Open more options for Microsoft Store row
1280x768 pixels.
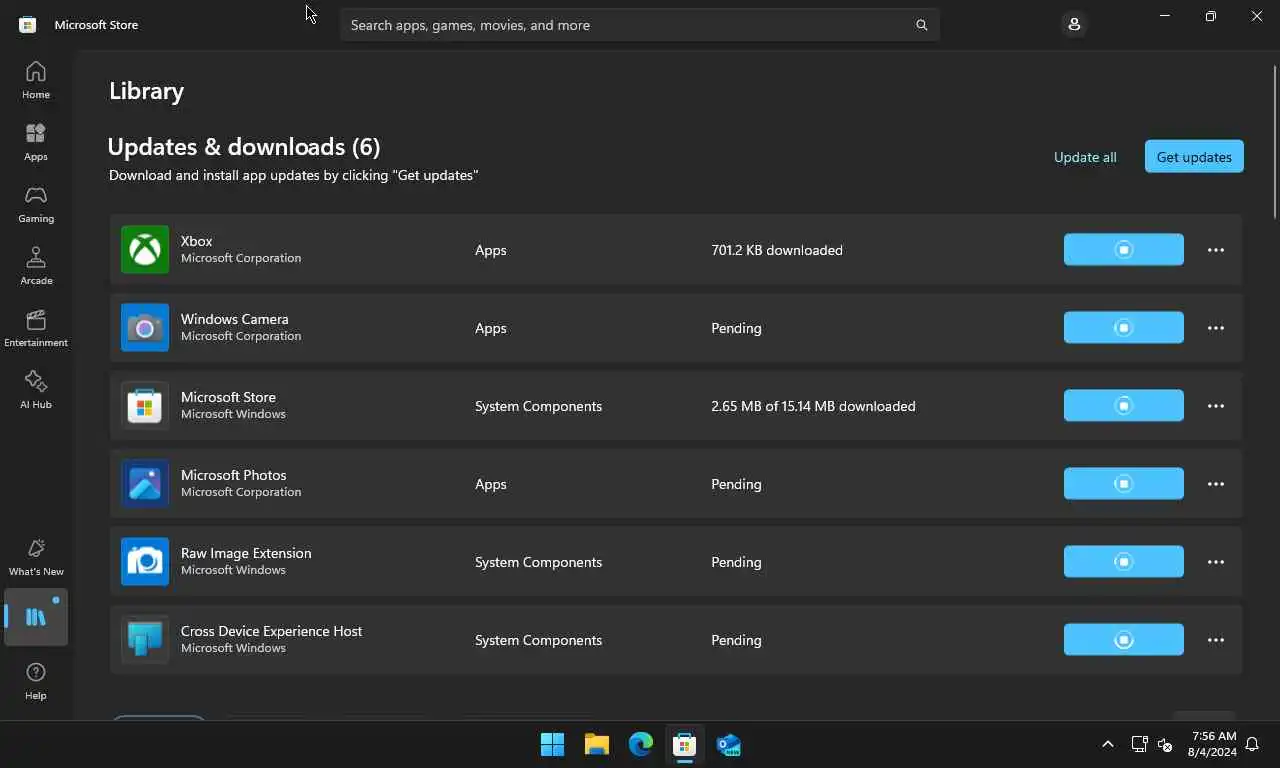[x=1216, y=406]
